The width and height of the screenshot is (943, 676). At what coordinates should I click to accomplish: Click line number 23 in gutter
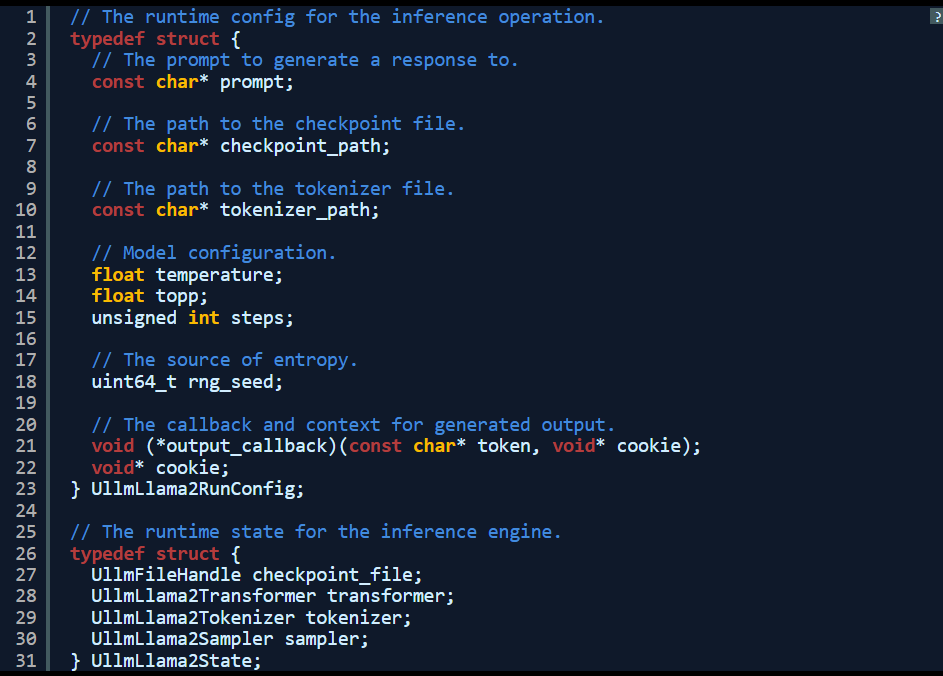click(26, 489)
